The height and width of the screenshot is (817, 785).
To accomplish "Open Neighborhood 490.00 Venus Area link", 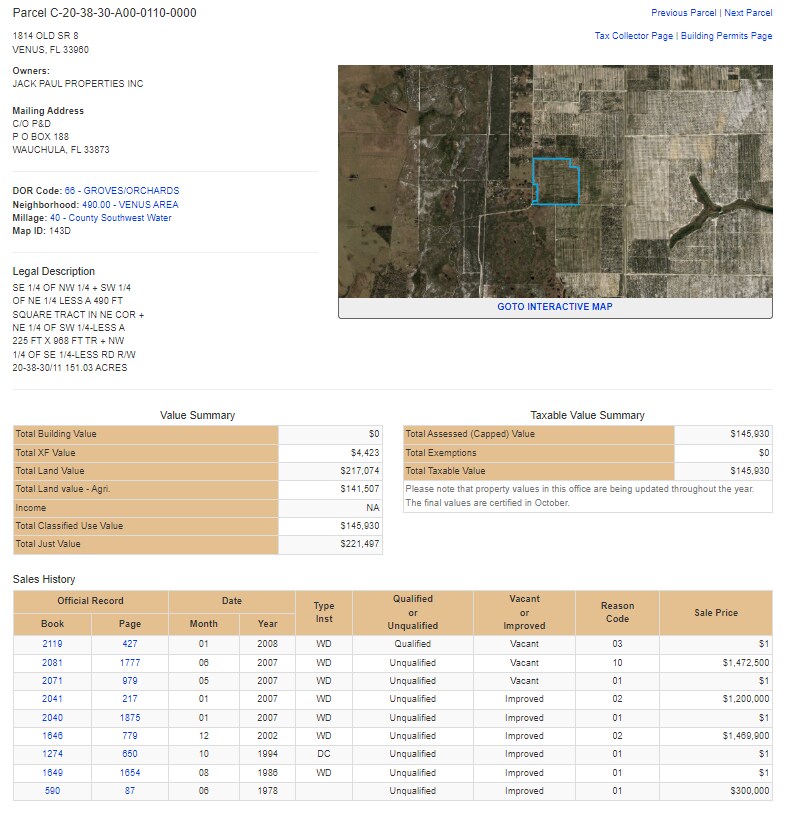I will click(x=130, y=205).
